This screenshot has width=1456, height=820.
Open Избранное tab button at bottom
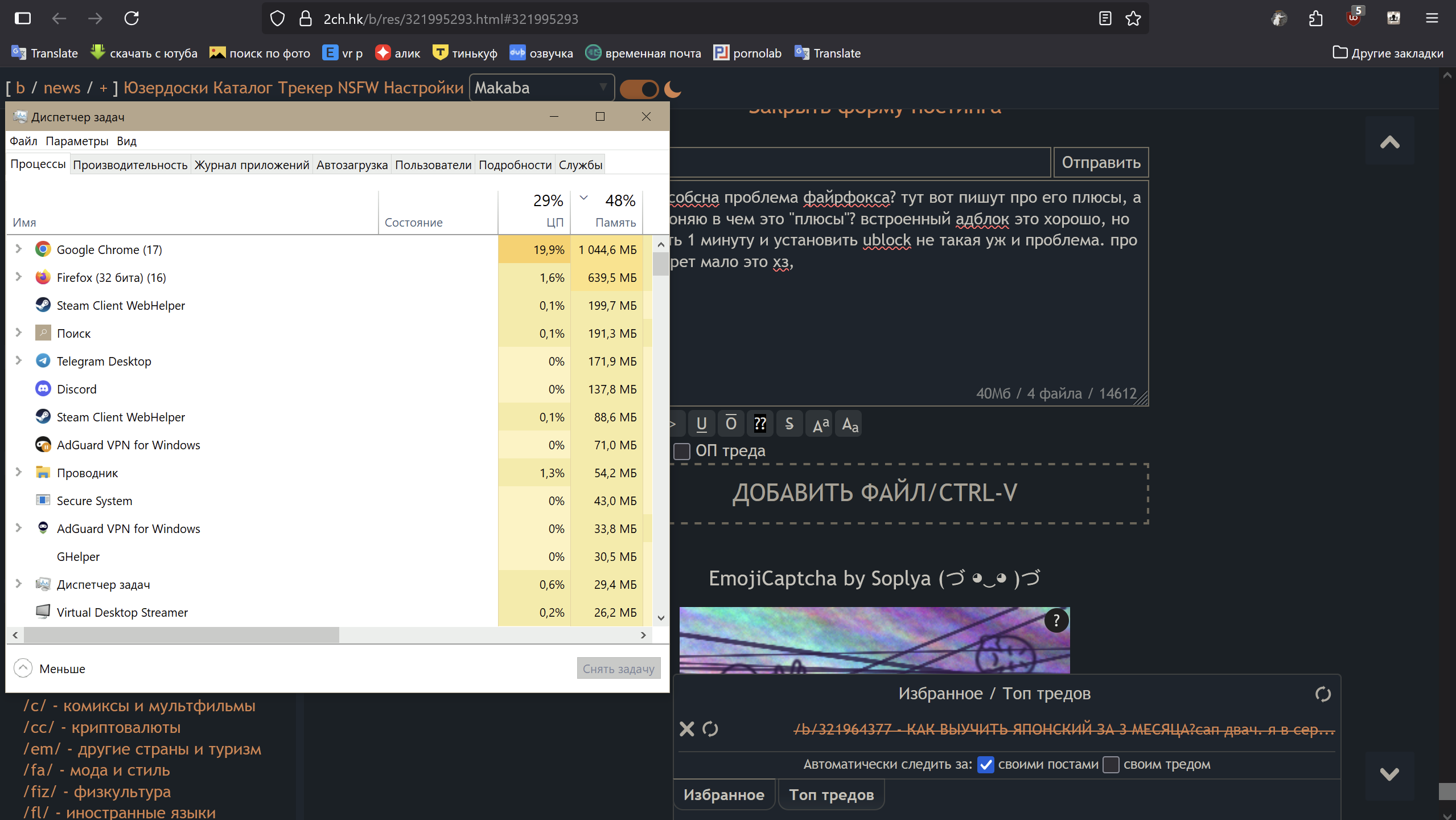[x=724, y=795]
